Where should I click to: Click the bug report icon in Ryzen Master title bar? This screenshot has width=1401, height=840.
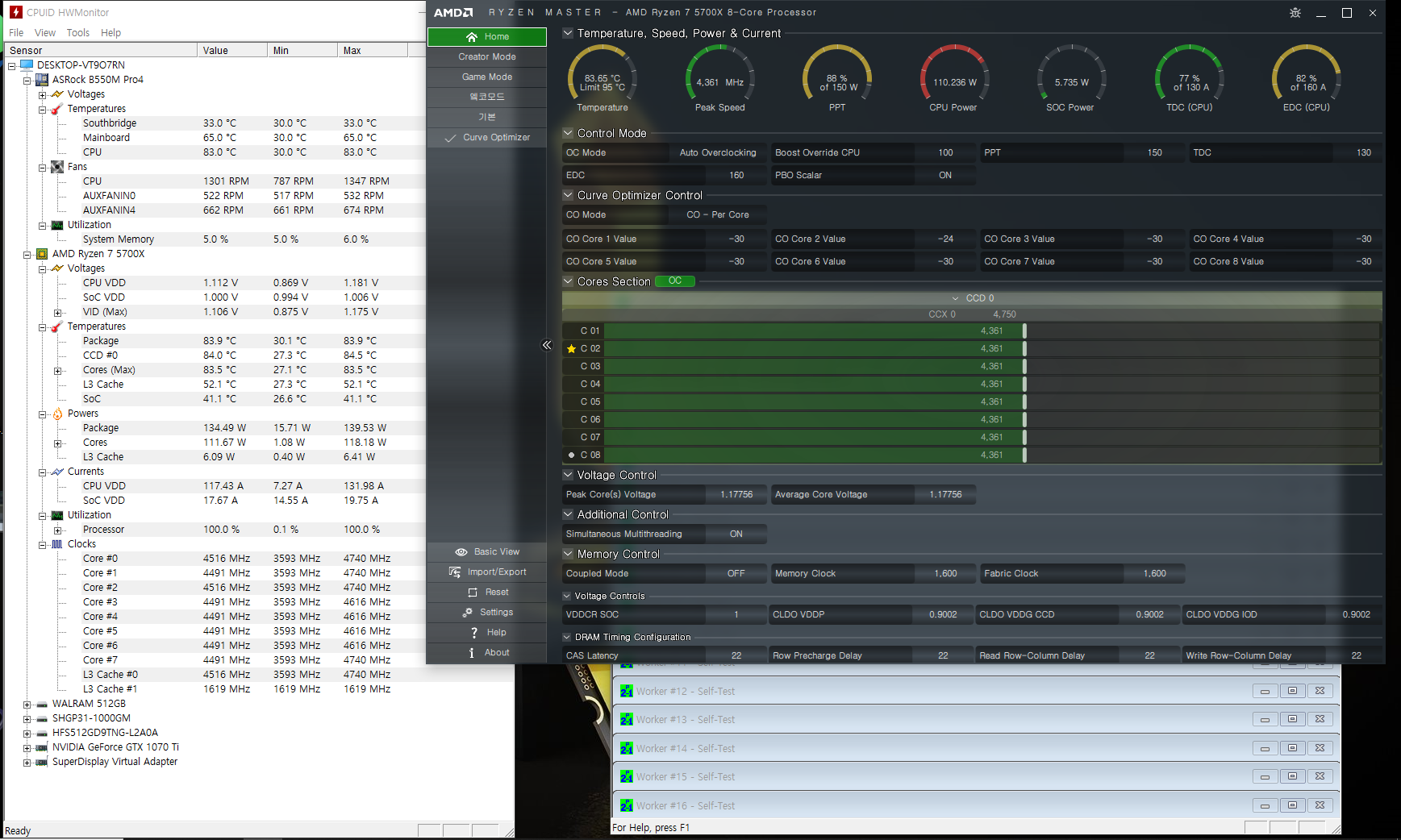click(x=1295, y=13)
